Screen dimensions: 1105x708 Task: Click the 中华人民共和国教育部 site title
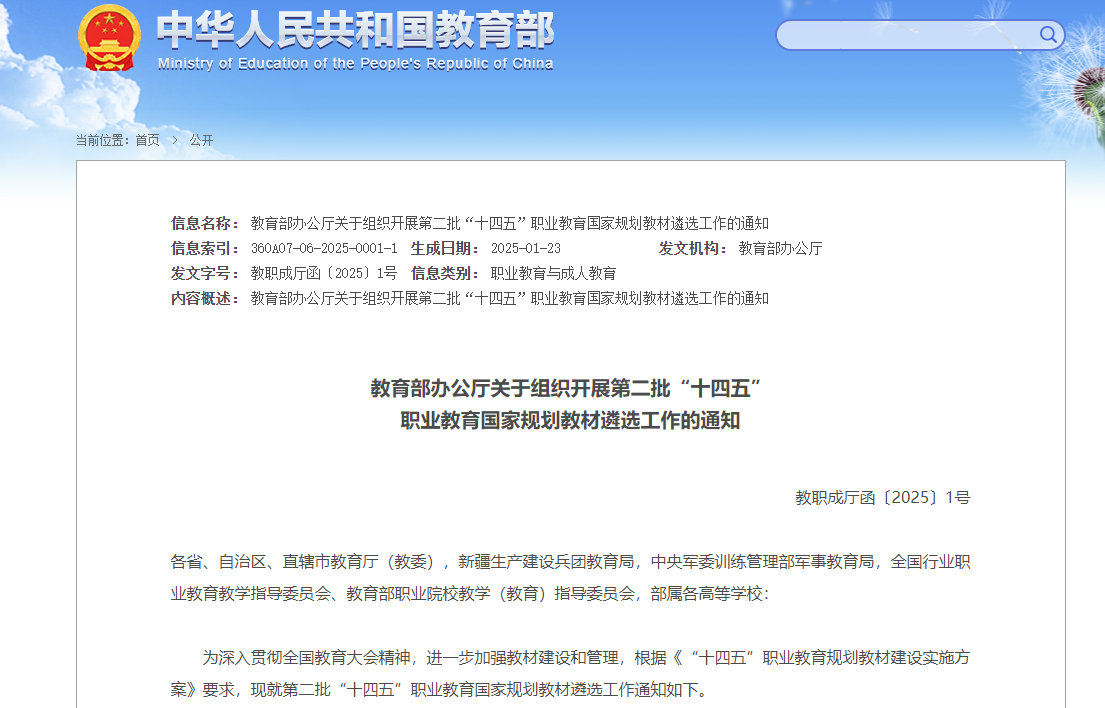point(355,30)
